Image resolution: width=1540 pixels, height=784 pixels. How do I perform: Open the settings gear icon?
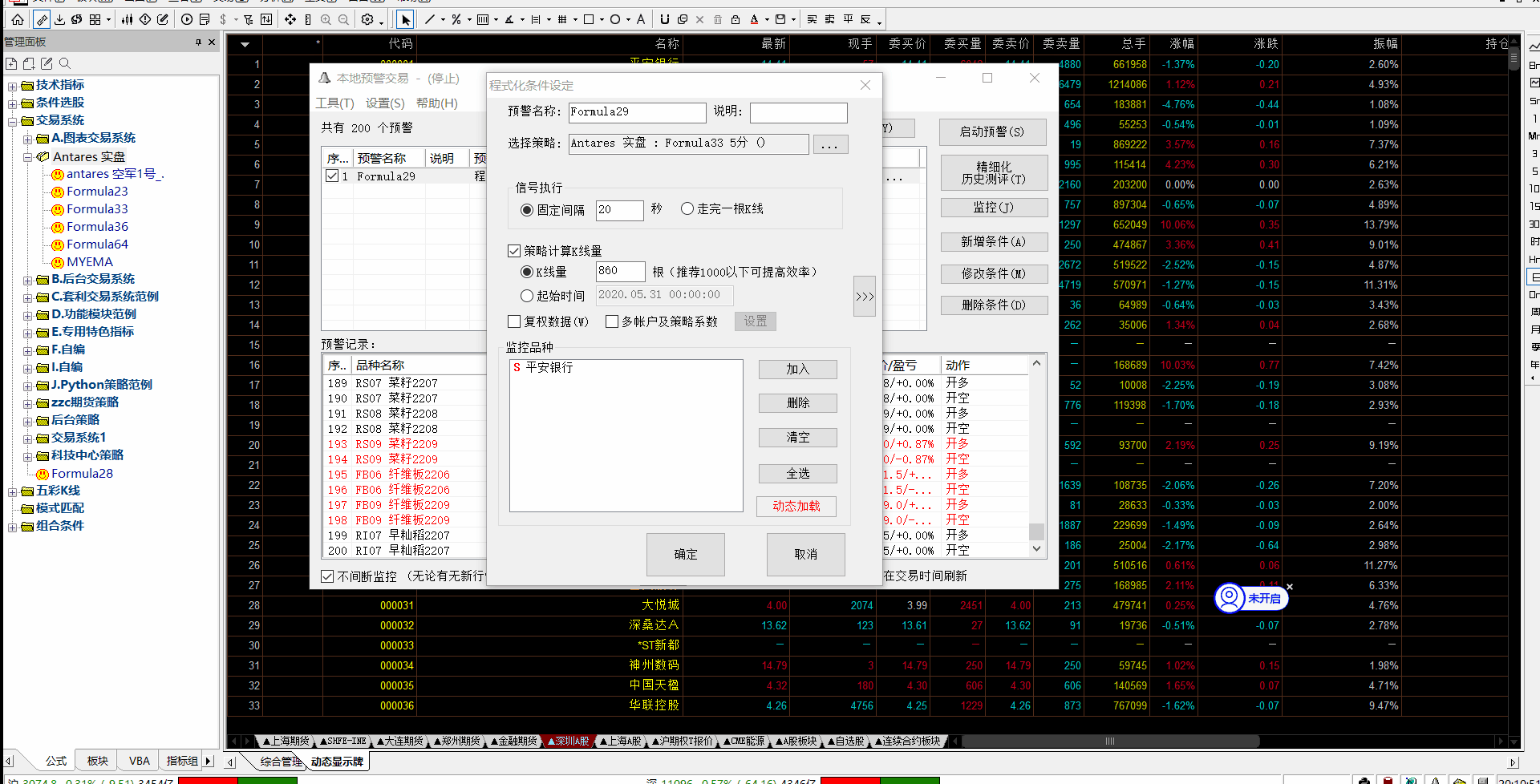367,19
